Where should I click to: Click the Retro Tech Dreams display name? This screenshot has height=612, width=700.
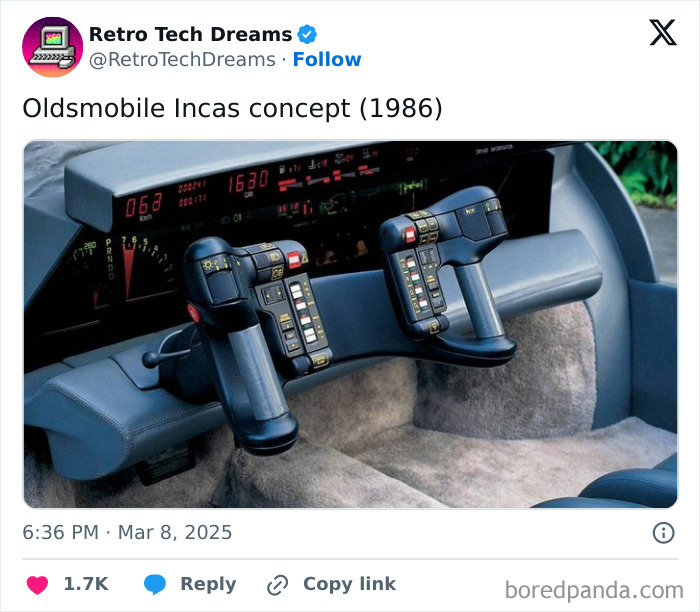coord(191,34)
